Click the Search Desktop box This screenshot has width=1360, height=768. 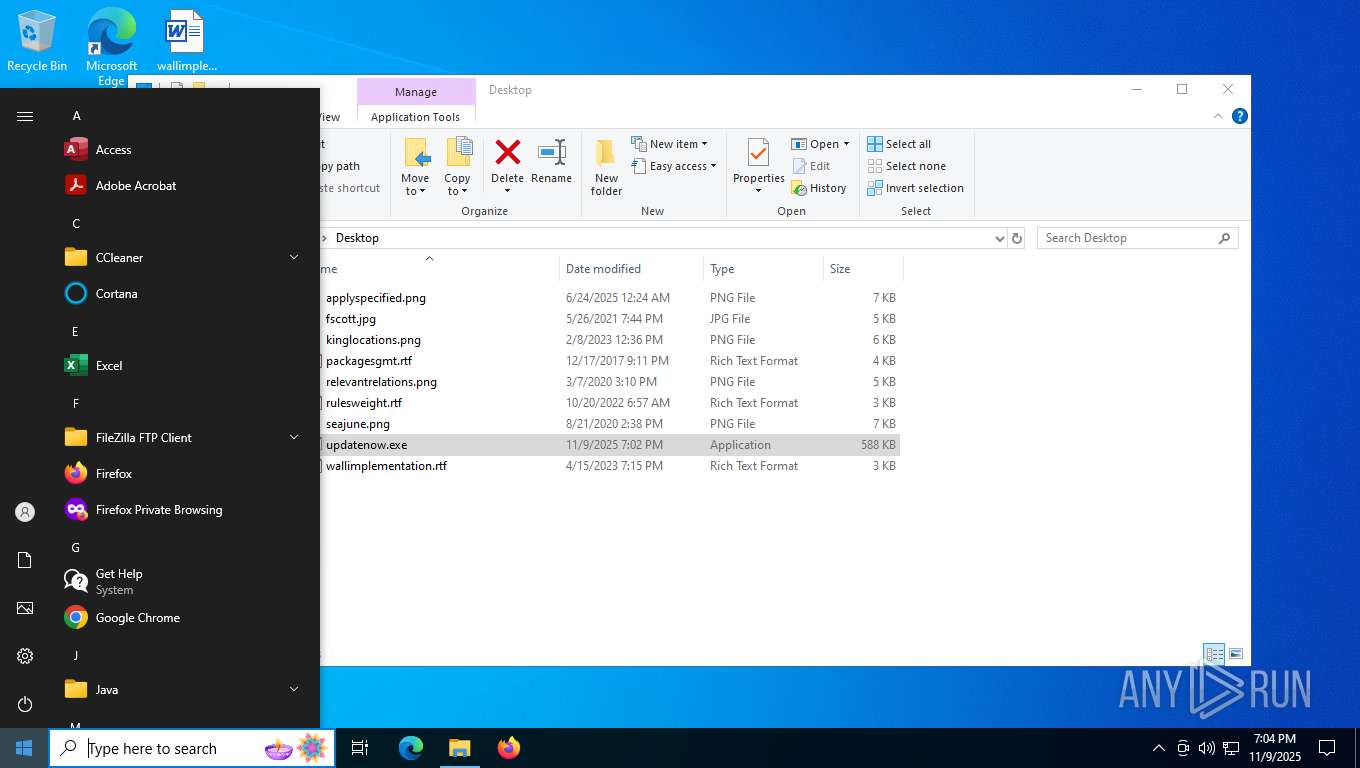click(1137, 238)
